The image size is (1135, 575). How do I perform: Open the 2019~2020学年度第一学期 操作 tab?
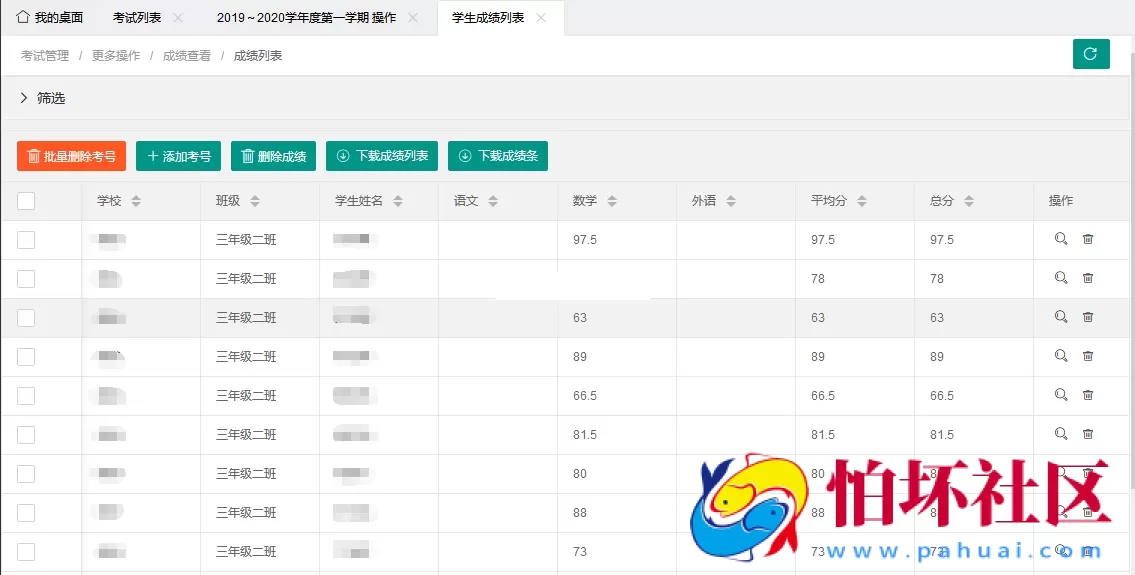[x=306, y=17]
